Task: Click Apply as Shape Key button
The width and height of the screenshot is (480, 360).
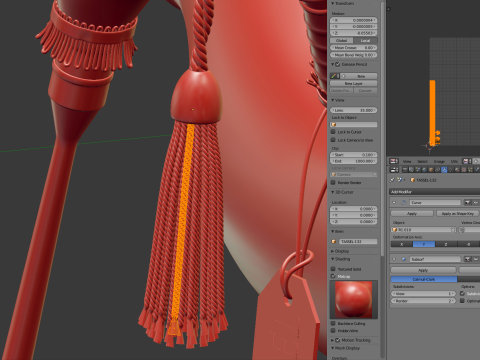Action: [x=458, y=213]
